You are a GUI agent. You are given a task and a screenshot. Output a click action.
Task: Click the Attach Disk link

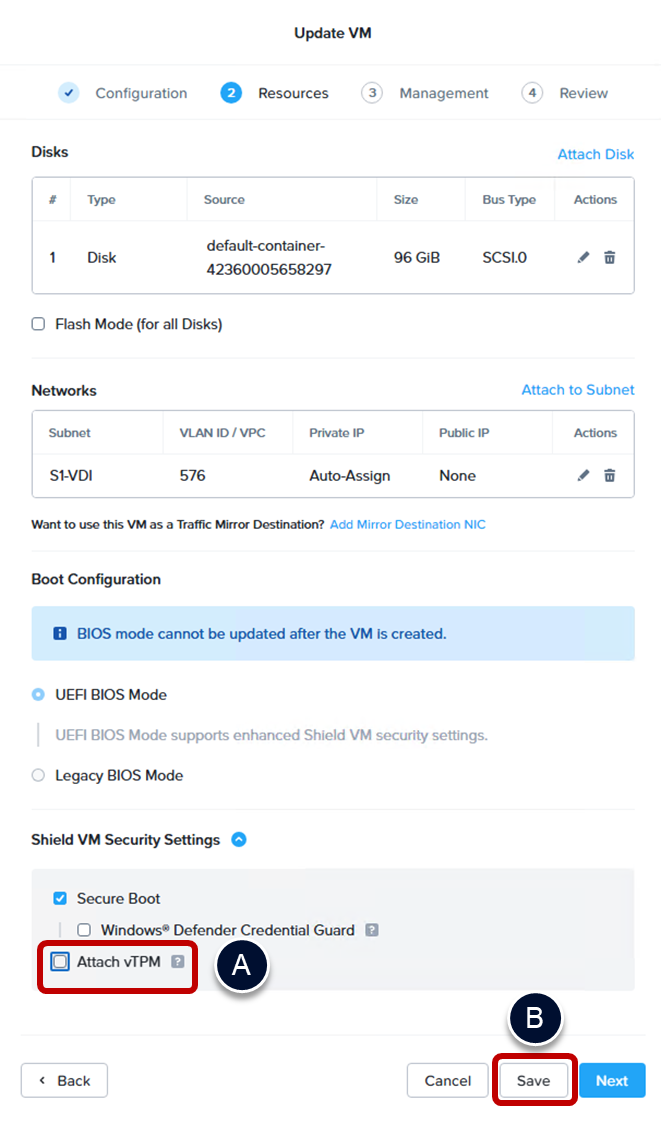pos(595,154)
